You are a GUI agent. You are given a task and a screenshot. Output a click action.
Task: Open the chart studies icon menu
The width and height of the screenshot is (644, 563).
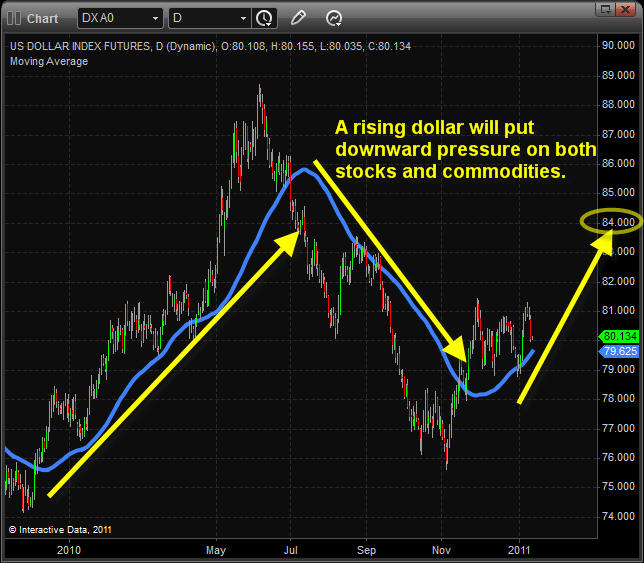click(x=334, y=18)
